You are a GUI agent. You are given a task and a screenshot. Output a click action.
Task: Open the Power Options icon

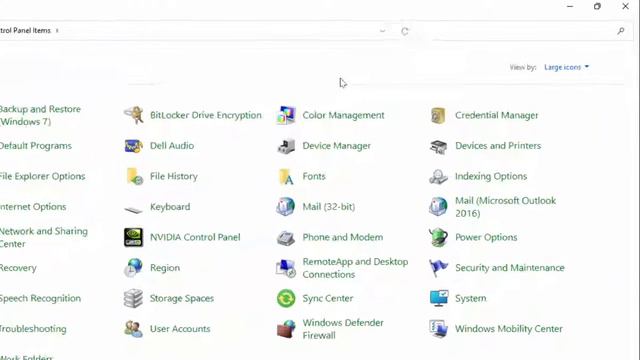click(438, 237)
